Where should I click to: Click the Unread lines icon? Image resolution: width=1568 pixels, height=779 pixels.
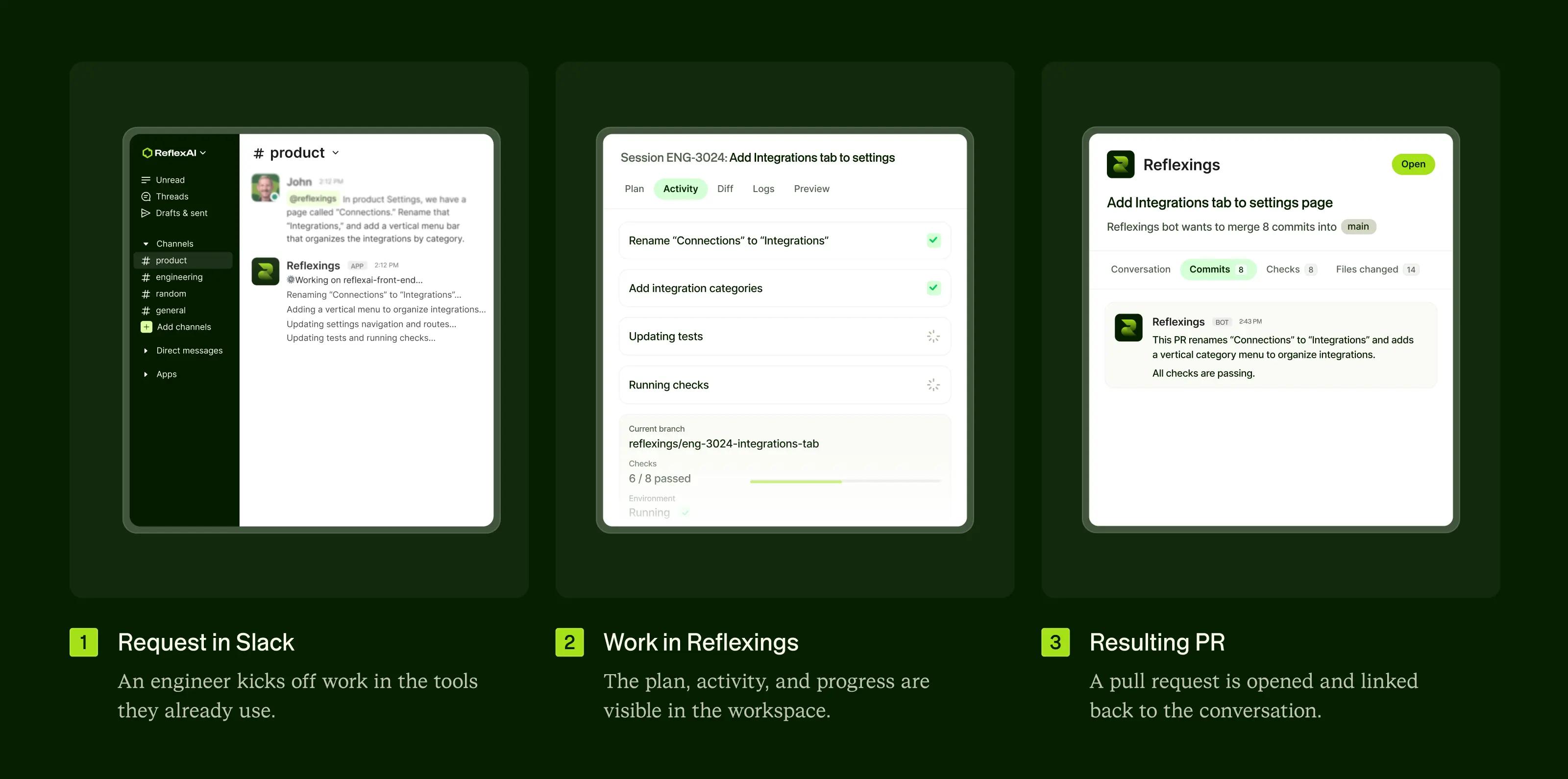[x=146, y=180]
